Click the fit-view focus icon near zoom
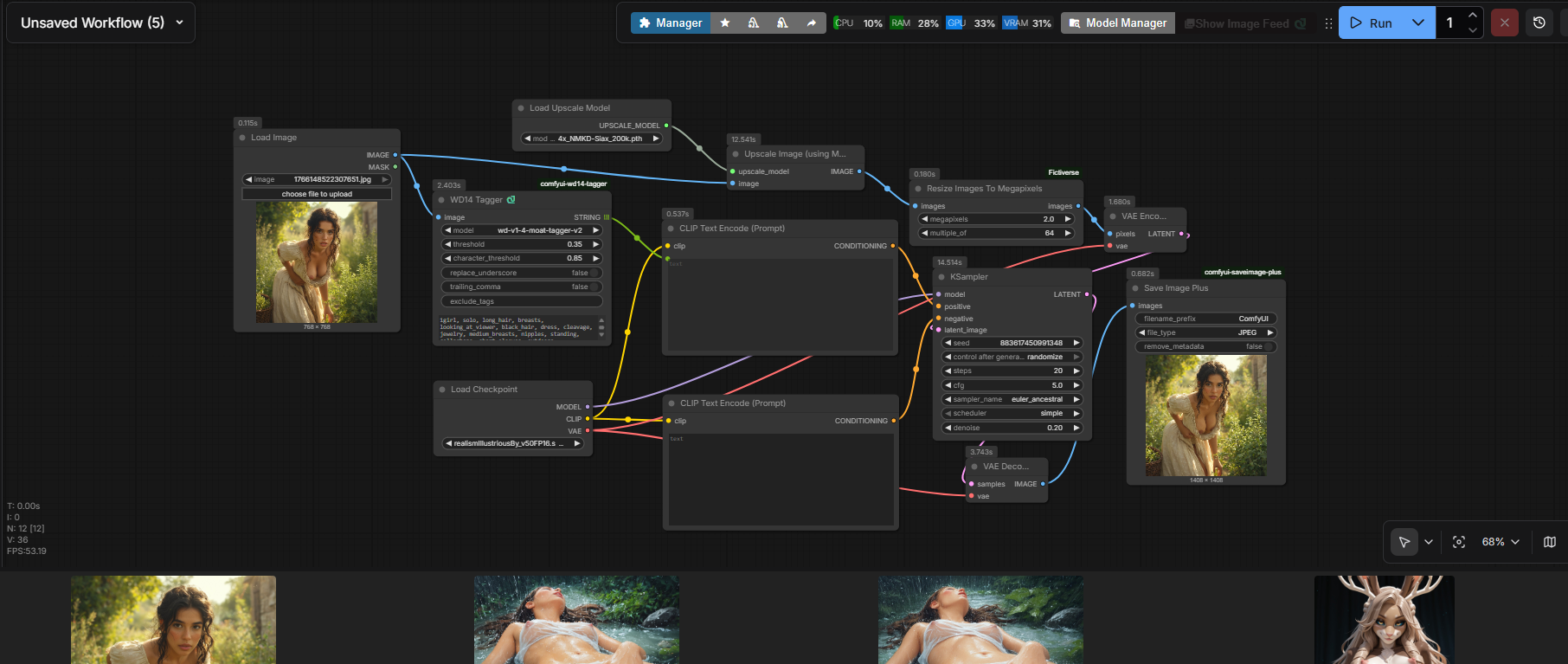Screen dimensions: 1568x664 [x=1459, y=542]
